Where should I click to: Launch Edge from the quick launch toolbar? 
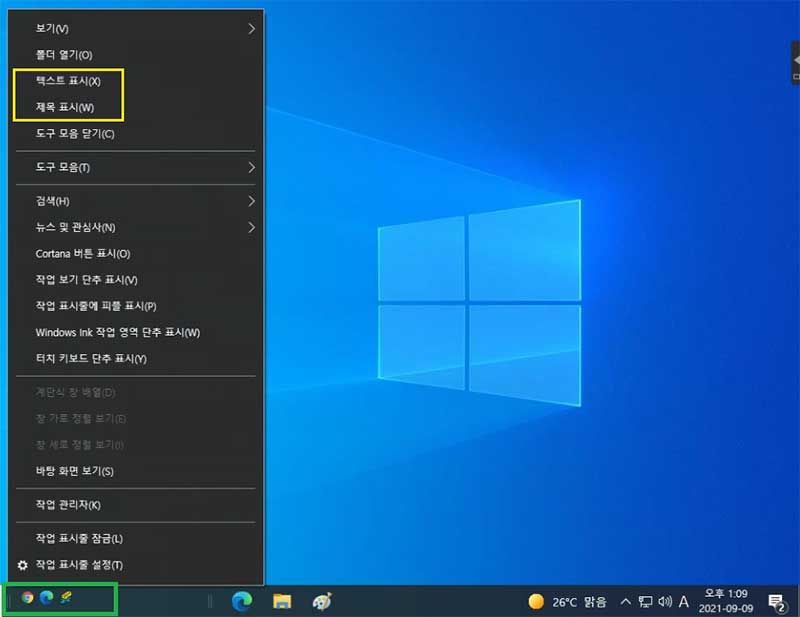tap(46, 597)
